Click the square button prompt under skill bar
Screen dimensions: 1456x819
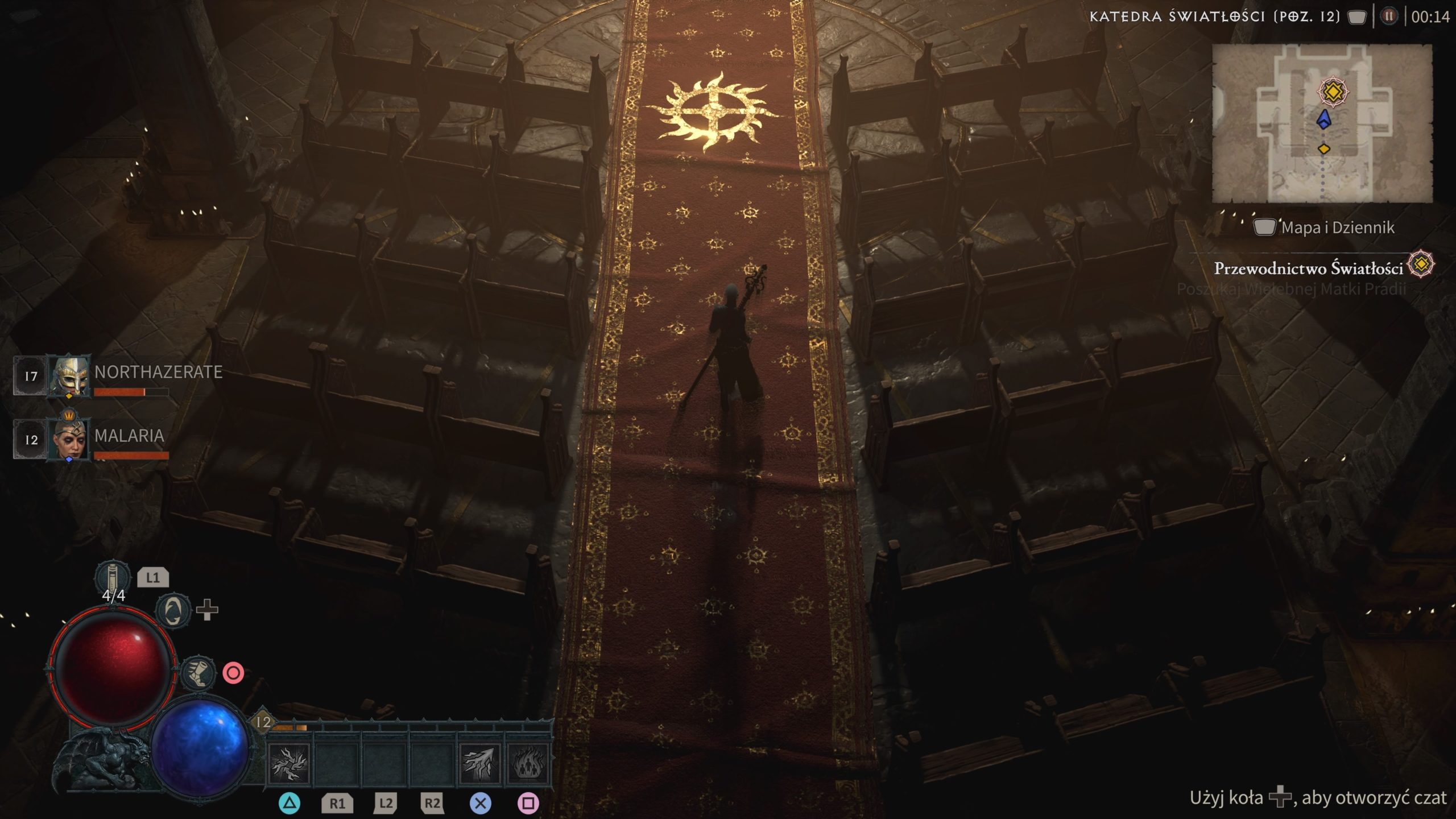(528, 803)
